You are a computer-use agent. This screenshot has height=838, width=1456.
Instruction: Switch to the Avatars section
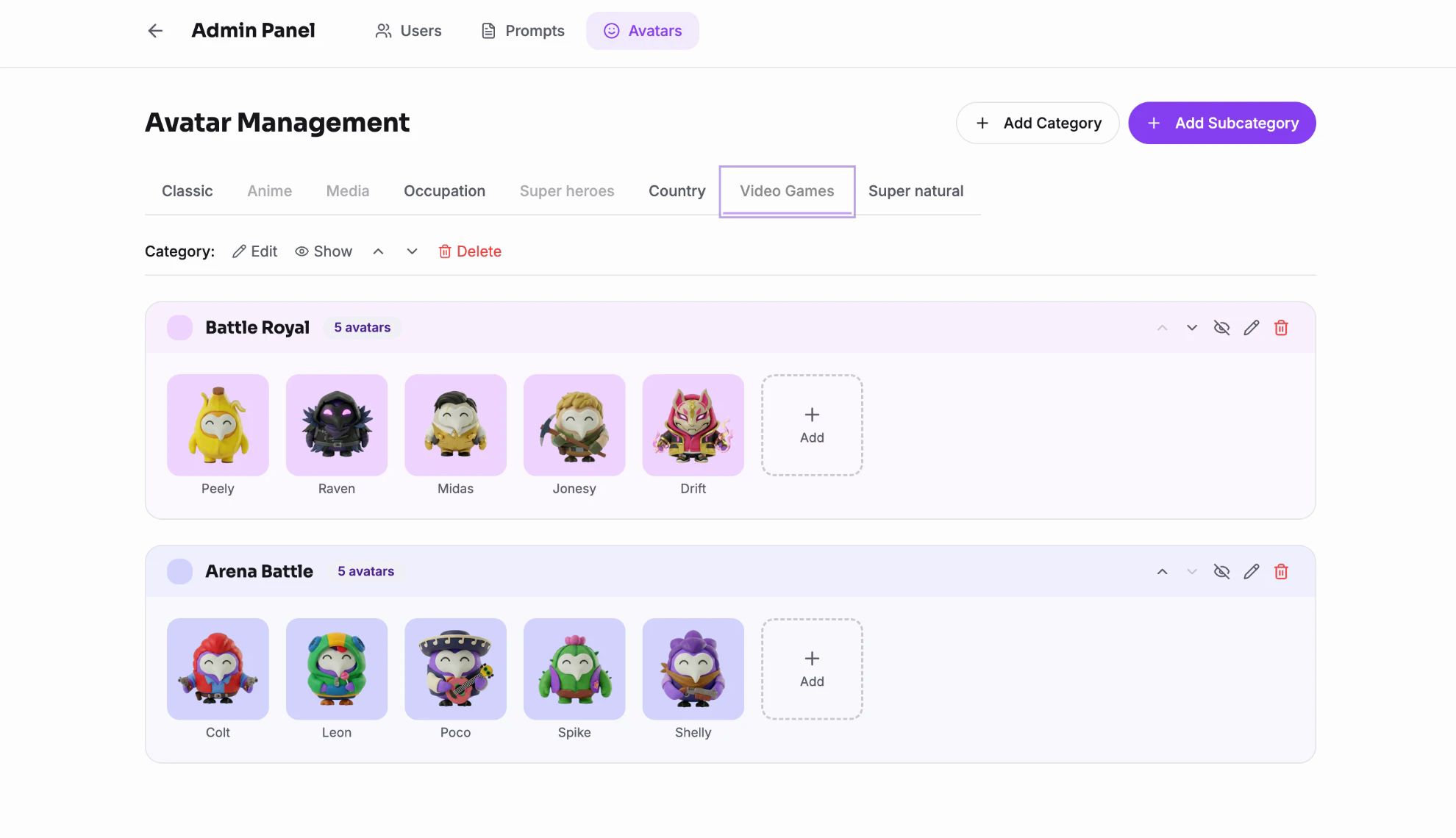coord(643,31)
